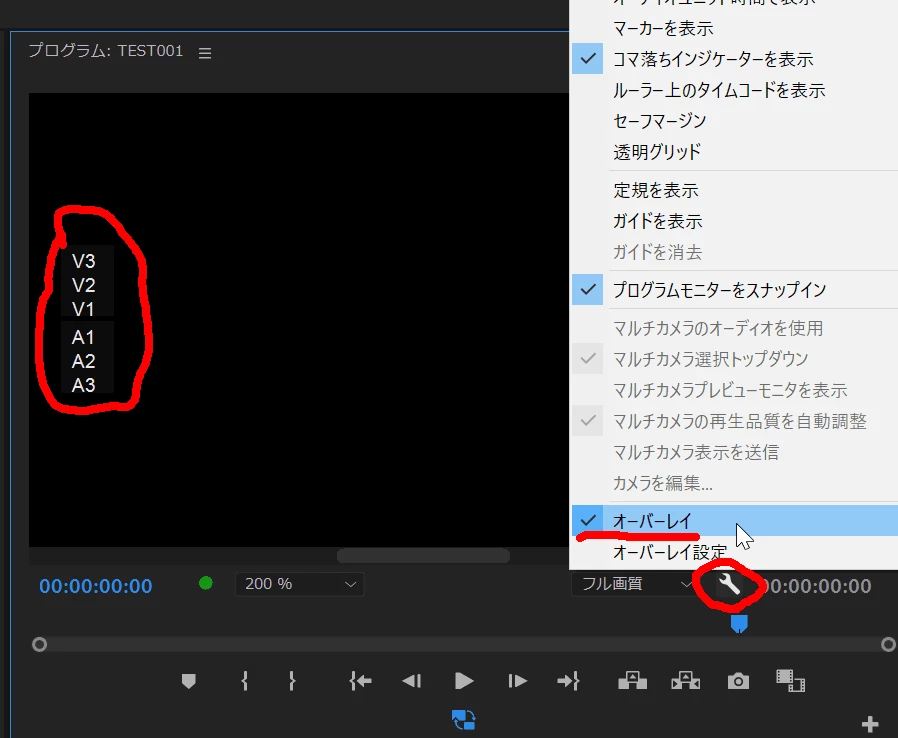This screenshot has height=738, width=898.
Task: Open the 200 % zoom level dropdown
Action: [300, 584]
